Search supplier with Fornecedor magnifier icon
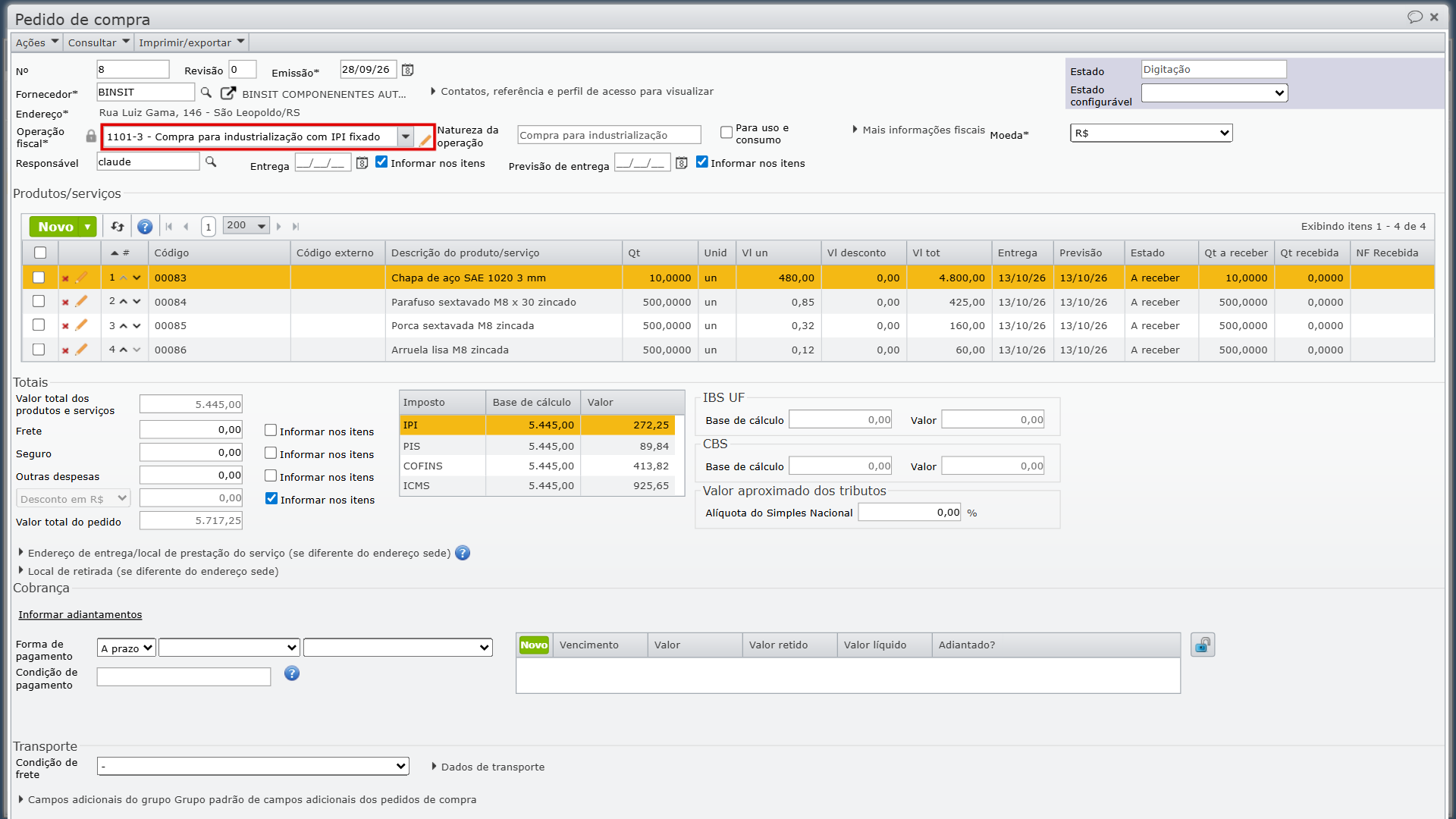Image resolution: width=1456 pixels, height=819 pixels. coord(206,93)
